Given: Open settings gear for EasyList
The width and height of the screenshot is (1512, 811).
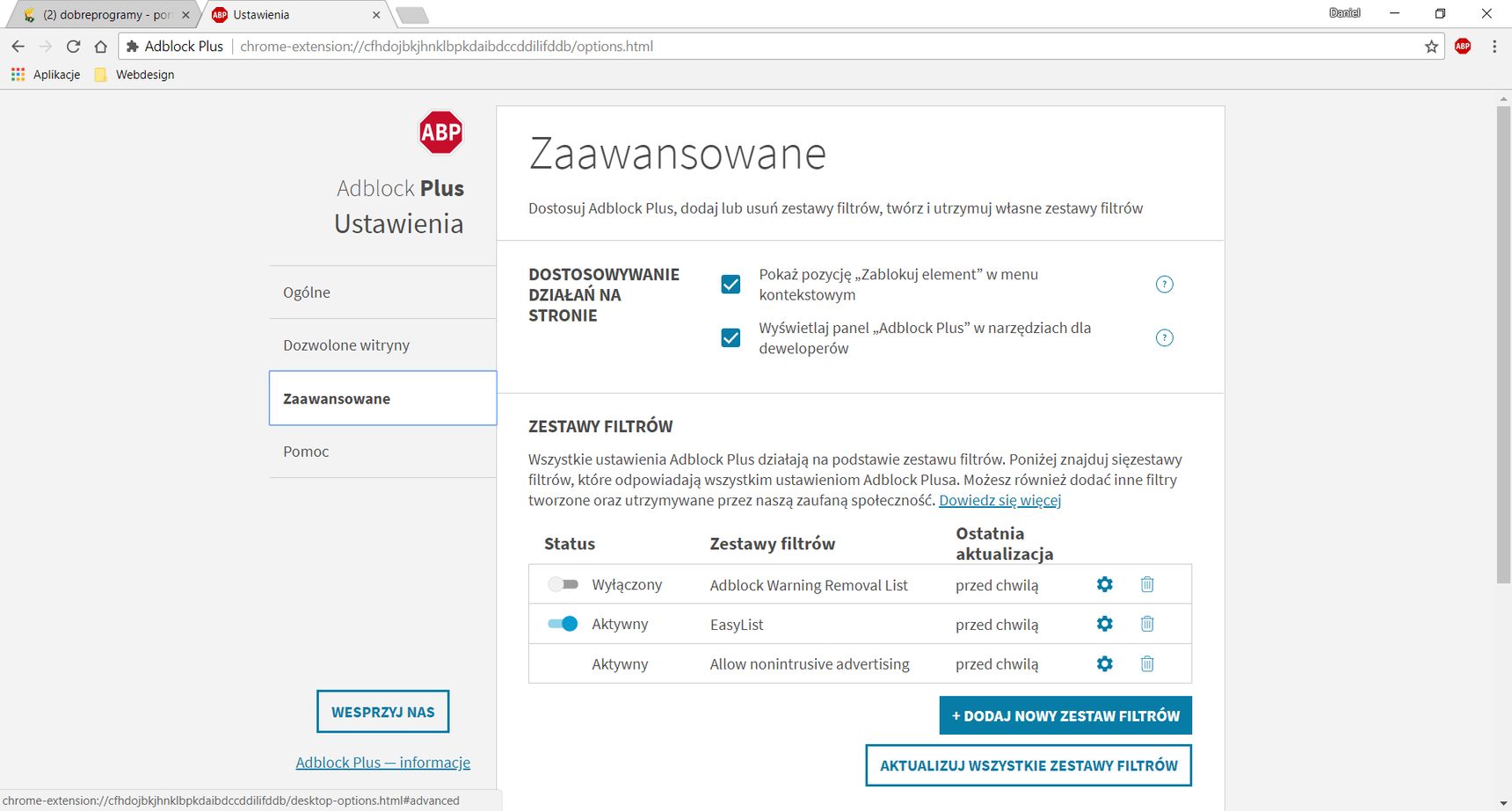Looking at the screenshot, I should (x=1105, y=624).
